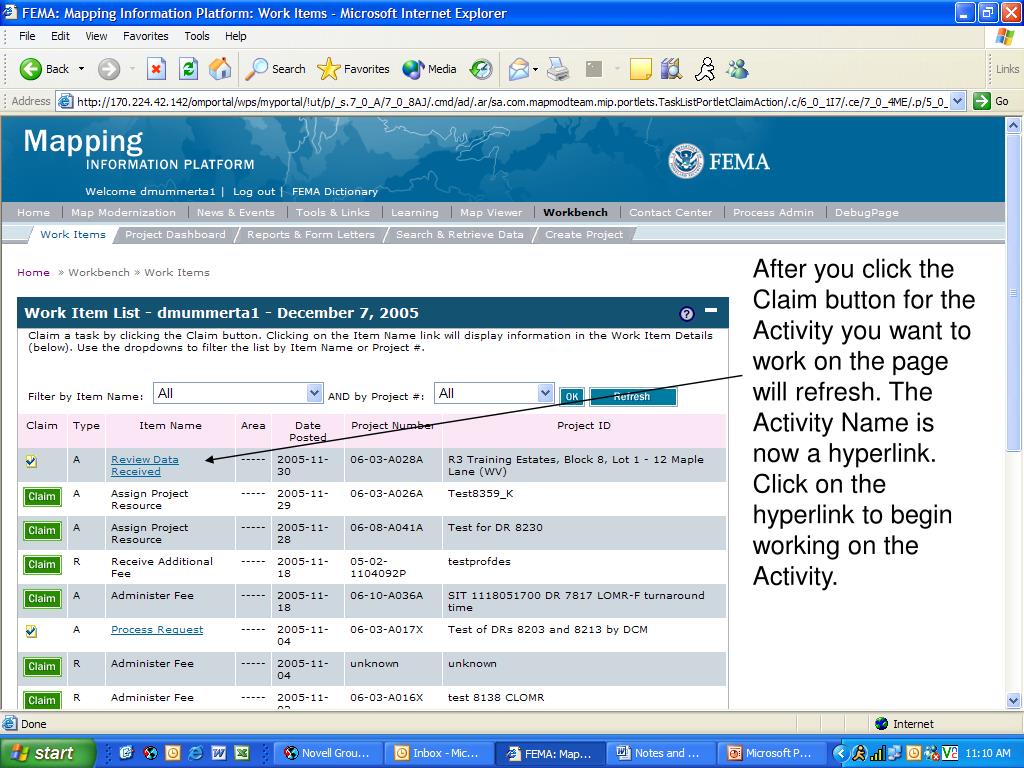
Task: Click the Messenger people icon in toolbar
Action: [x=737, y=69]
